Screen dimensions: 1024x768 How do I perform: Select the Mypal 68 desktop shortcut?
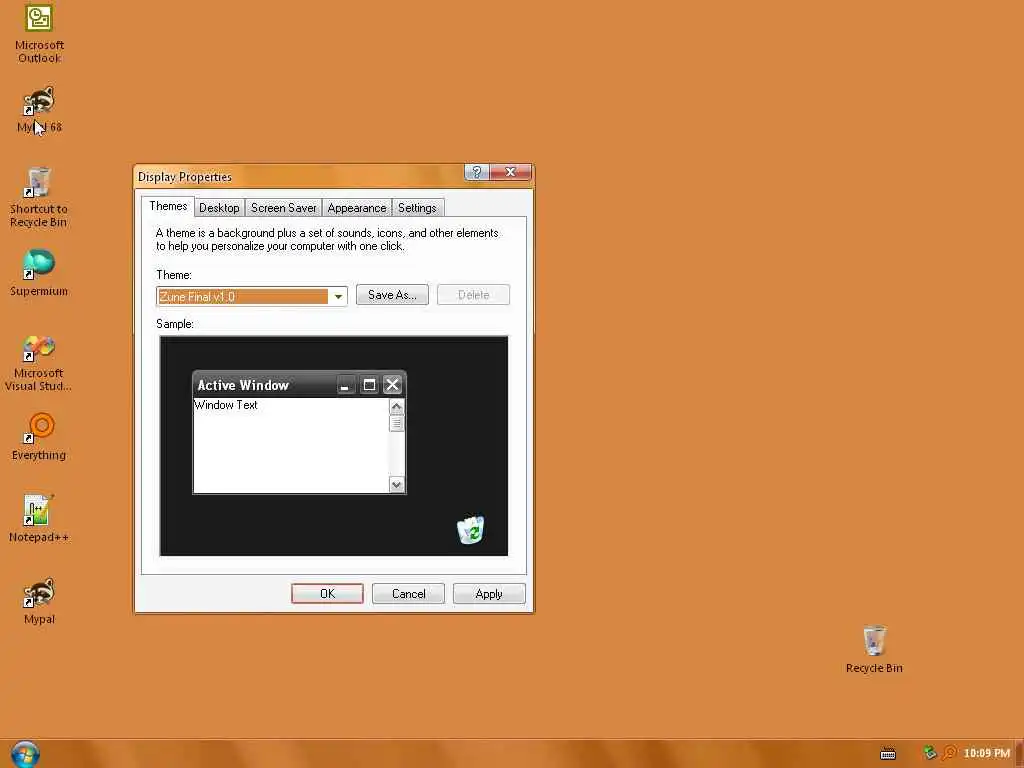pyautogui.click(x=39, y=109)
